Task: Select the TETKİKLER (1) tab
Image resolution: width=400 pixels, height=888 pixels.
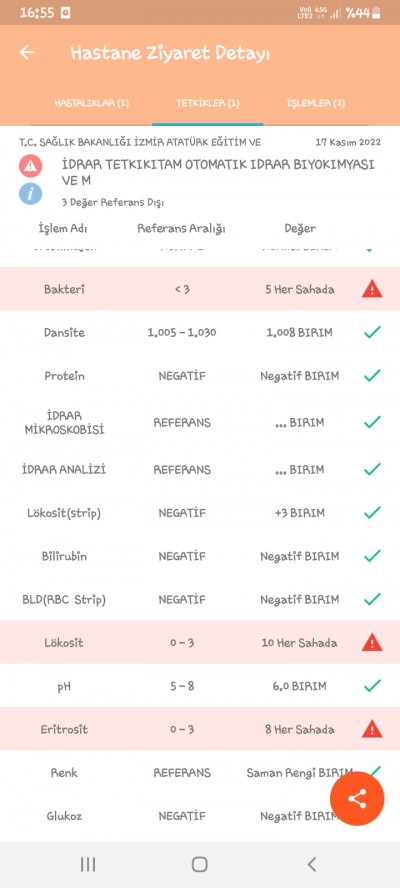Action: click(x=207, y=103)
